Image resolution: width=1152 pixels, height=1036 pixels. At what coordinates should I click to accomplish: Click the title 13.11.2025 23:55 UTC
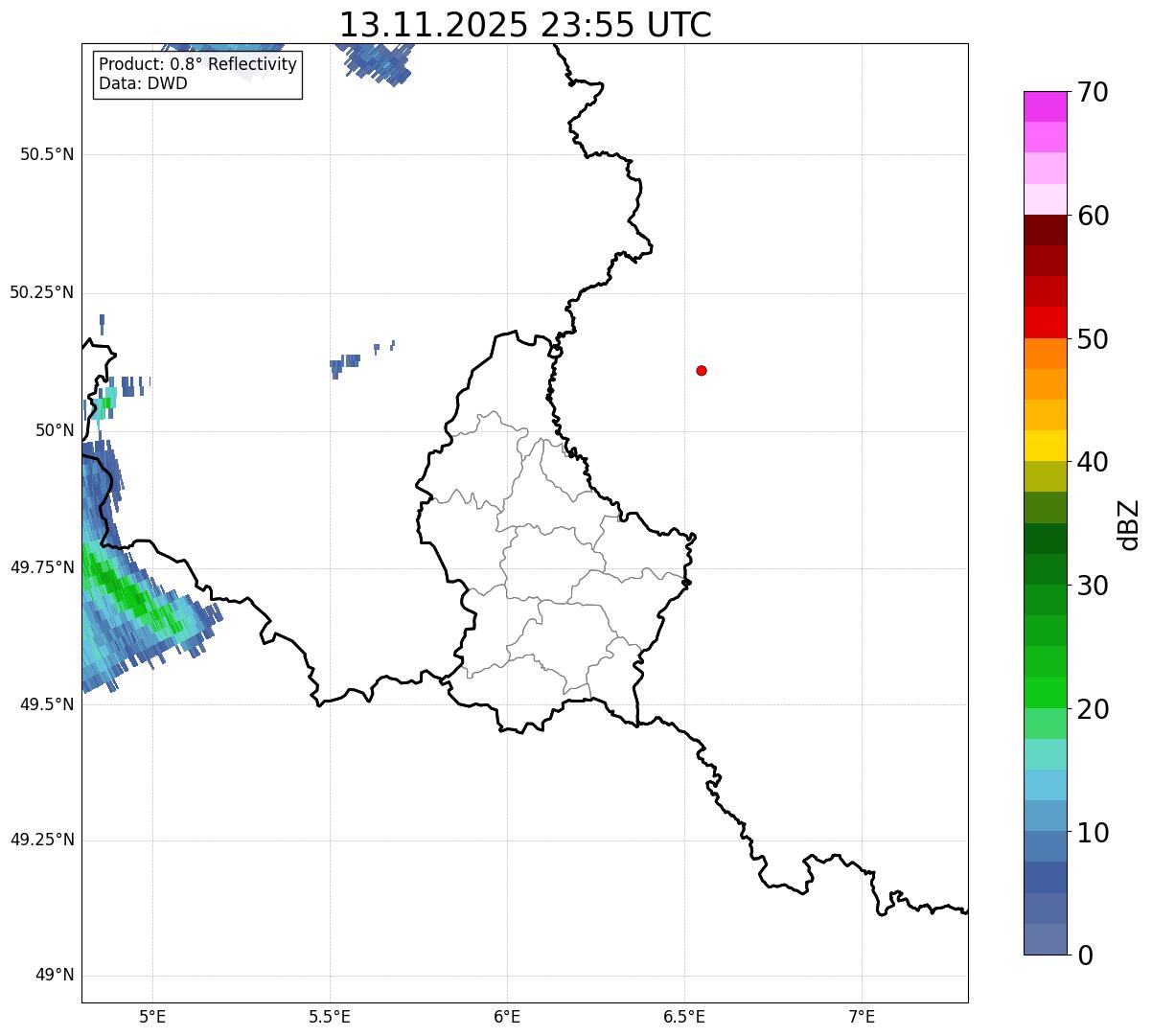pyautogui.click(x=525, y=25)
